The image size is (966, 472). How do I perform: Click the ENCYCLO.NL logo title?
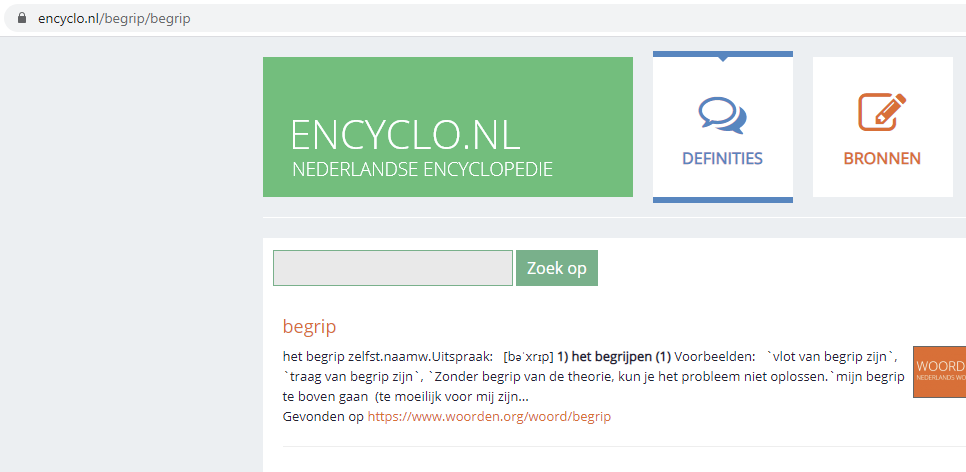pyautogui.click(x=407, y=135)
